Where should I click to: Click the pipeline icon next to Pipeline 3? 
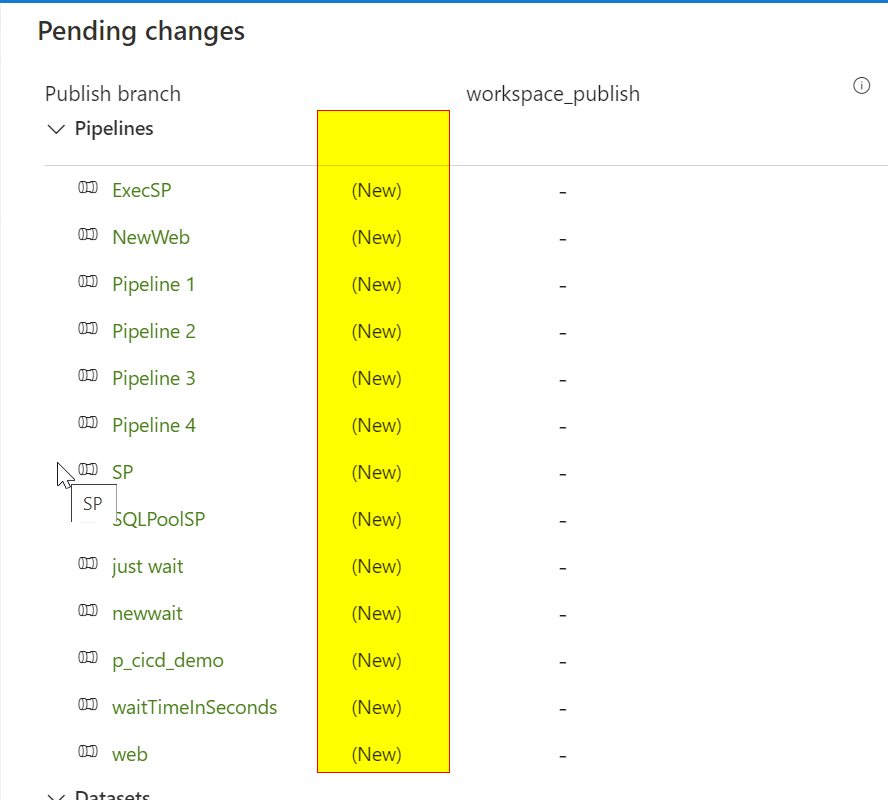coord(88,377)
